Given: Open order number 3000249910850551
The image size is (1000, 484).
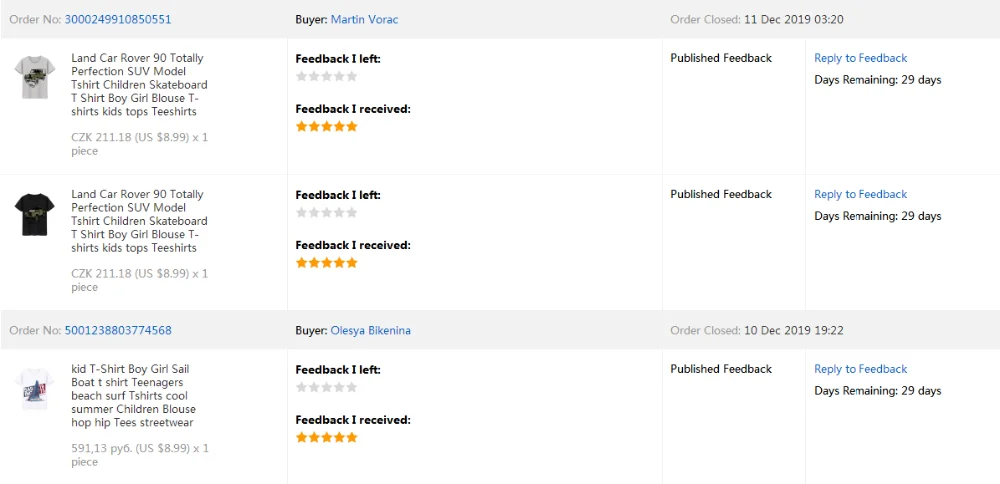Looking at the screenshot, I should click(118, 19).
